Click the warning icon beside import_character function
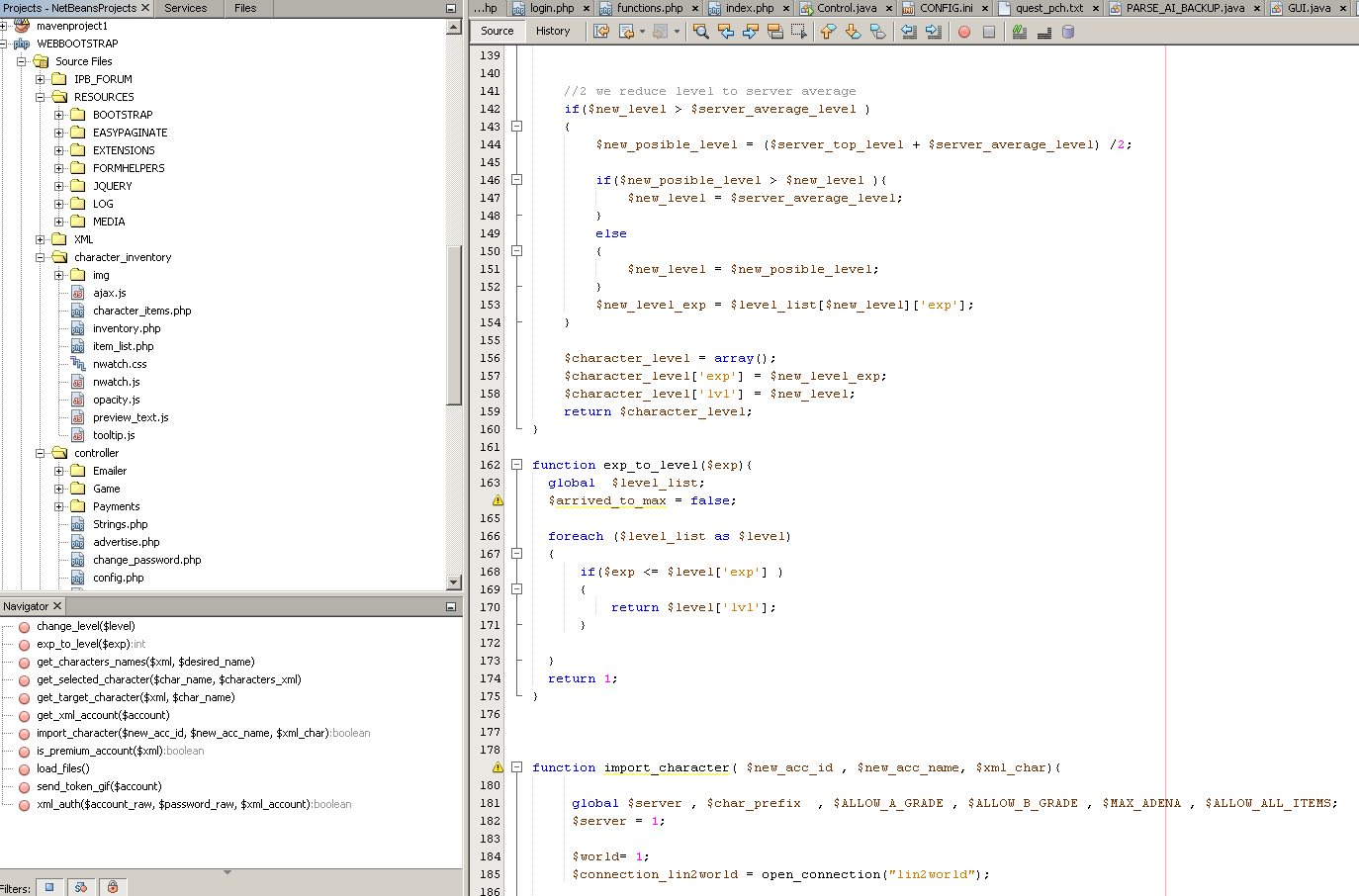Image resolution: width=1359 pixels, height=896 pixels. [498, 767]
